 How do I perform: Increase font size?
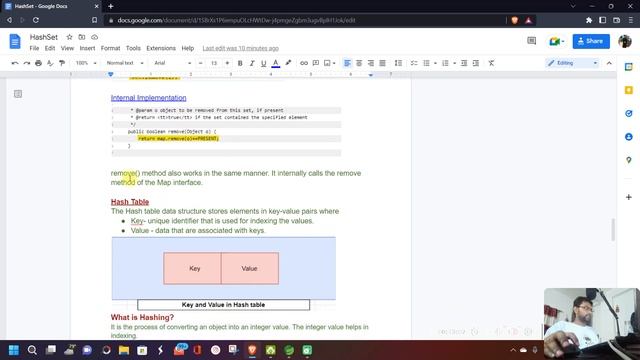coord(227,63)
